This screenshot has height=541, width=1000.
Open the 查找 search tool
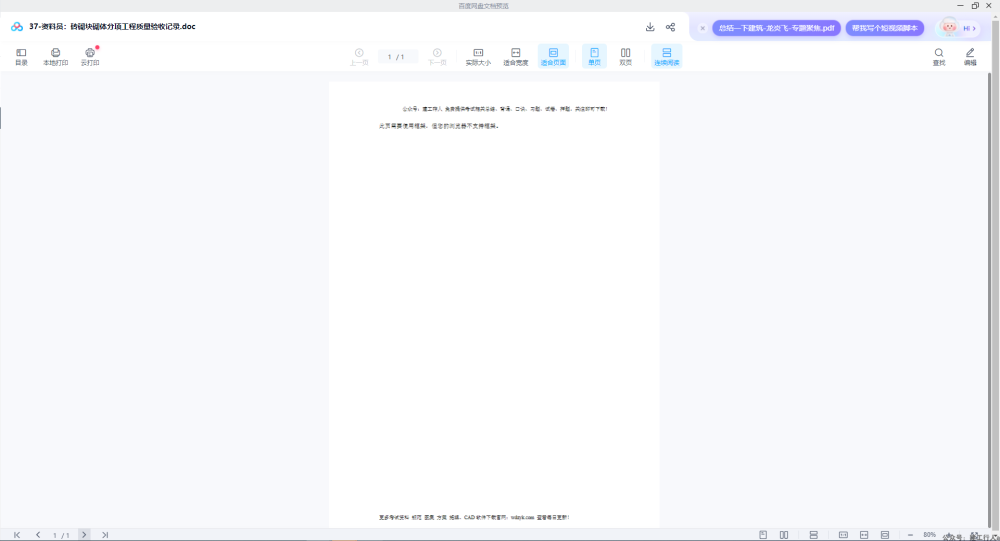(x=939, y=57)
